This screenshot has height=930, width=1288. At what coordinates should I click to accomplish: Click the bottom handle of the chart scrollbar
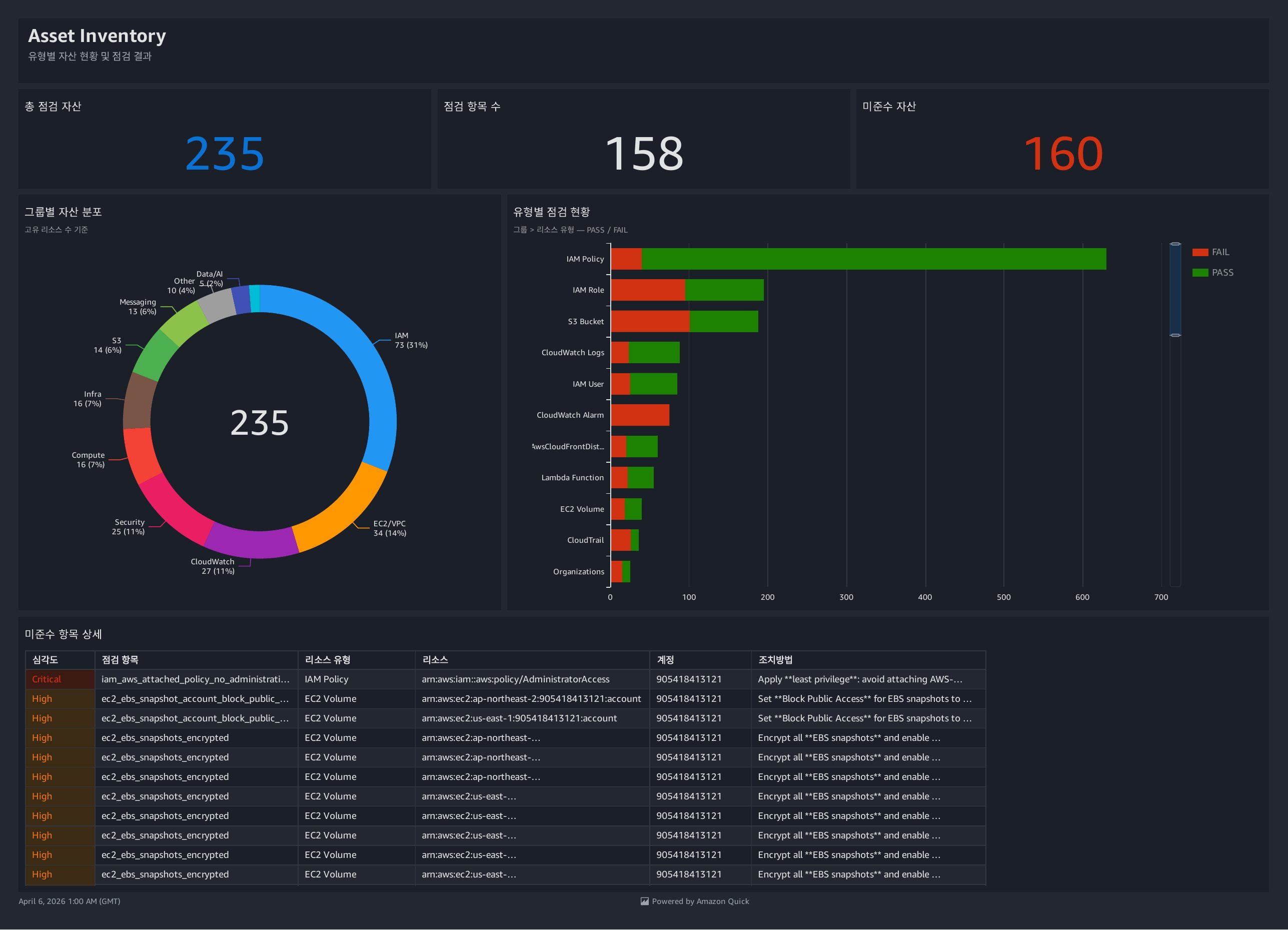coord(1175,335)
